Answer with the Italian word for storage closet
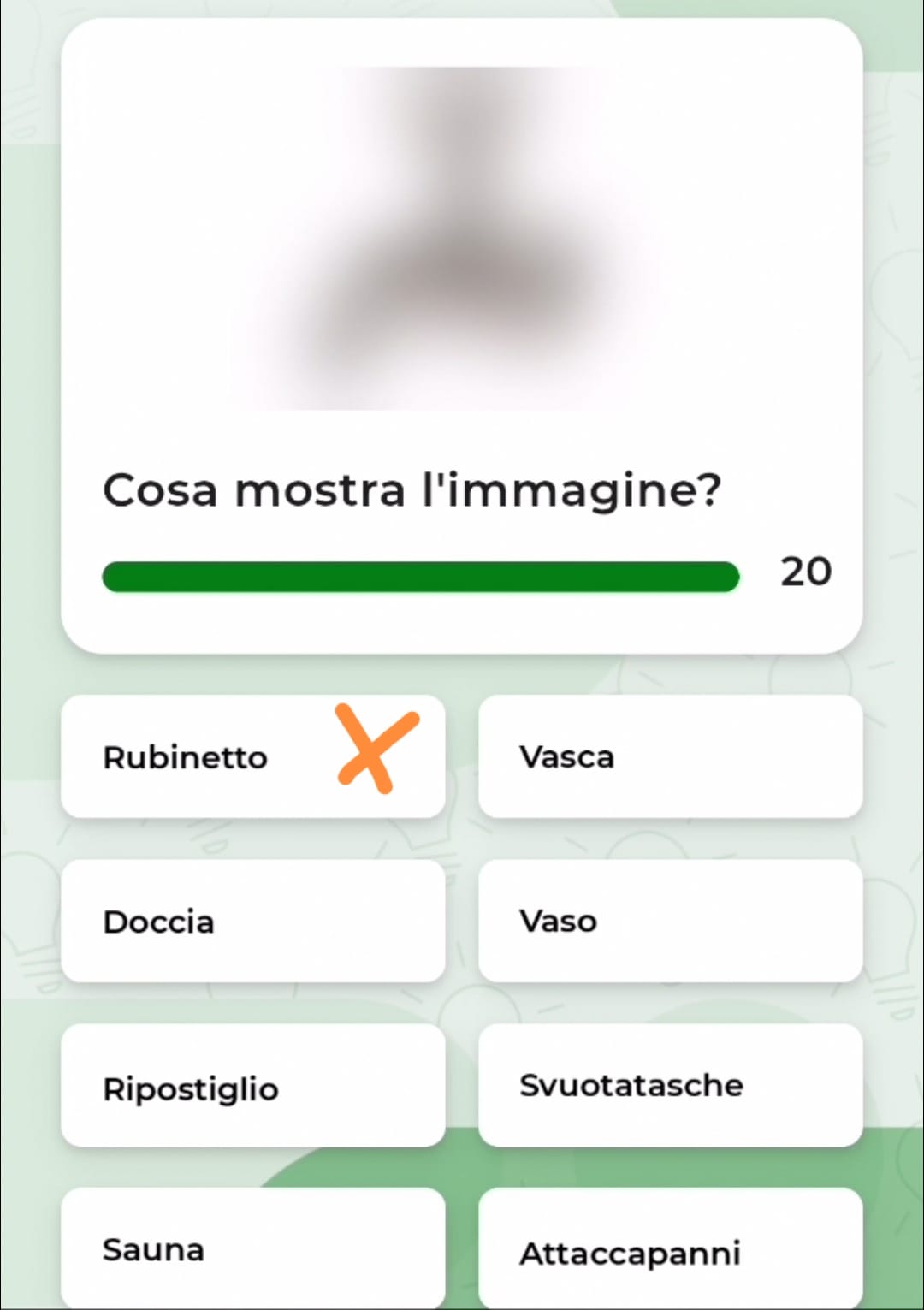Image resolution: width=924 pixels, height=1310 pixels. [x=253, y=1085]
